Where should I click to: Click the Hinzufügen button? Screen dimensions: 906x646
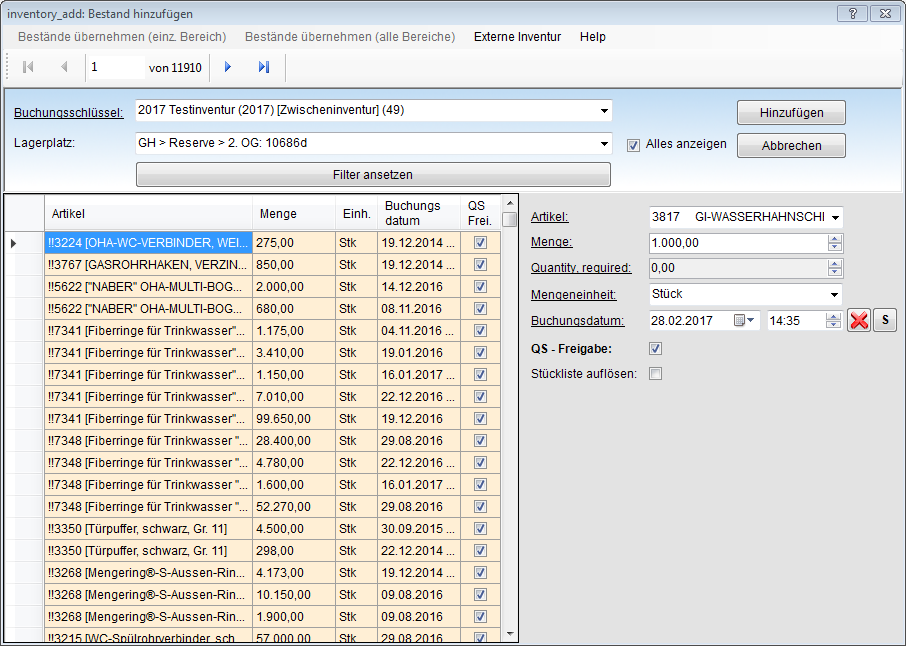(x=791, y=113)
